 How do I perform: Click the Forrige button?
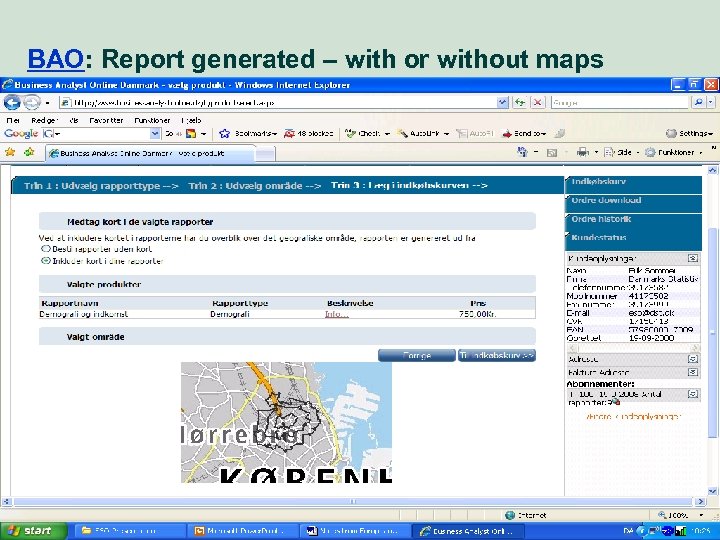[417, 355]
